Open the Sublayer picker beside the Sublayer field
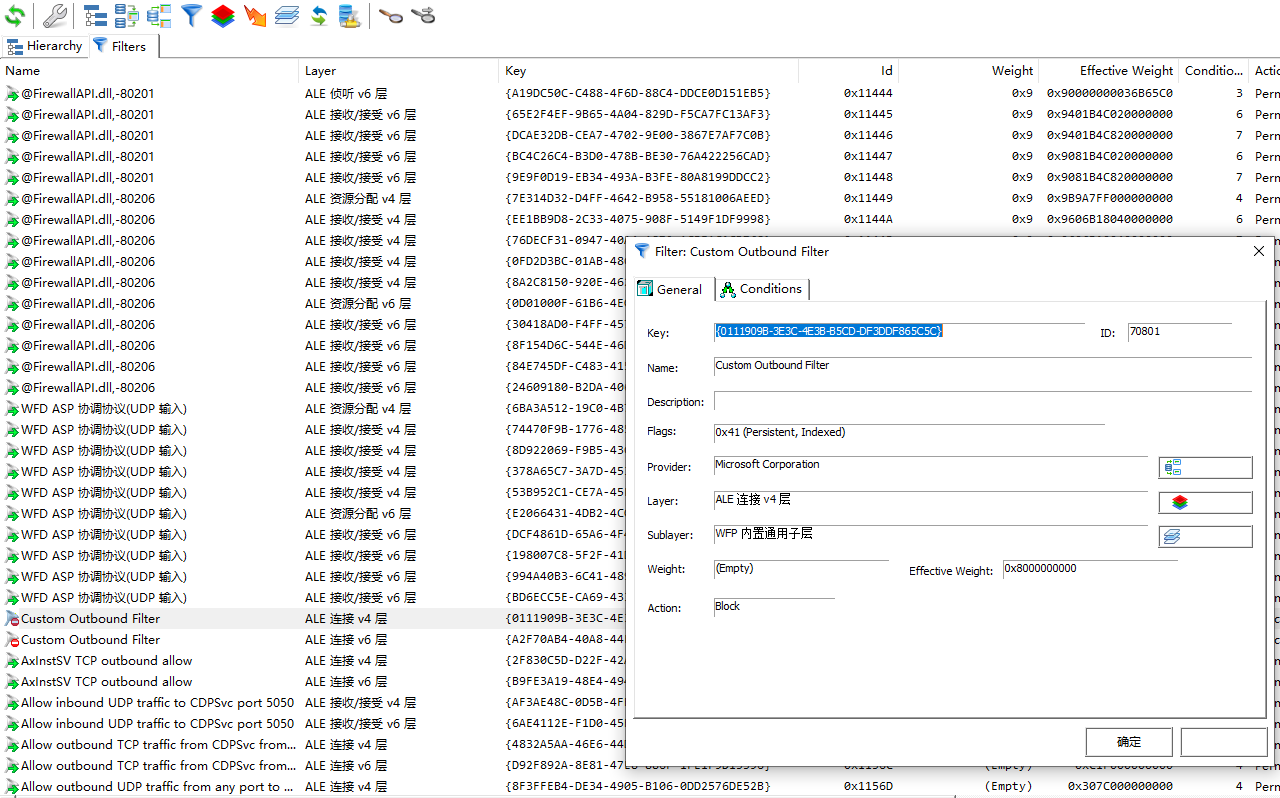The width and height of the screenshot is (1280, 798). pyautogui.click(x=1205, y=536)
